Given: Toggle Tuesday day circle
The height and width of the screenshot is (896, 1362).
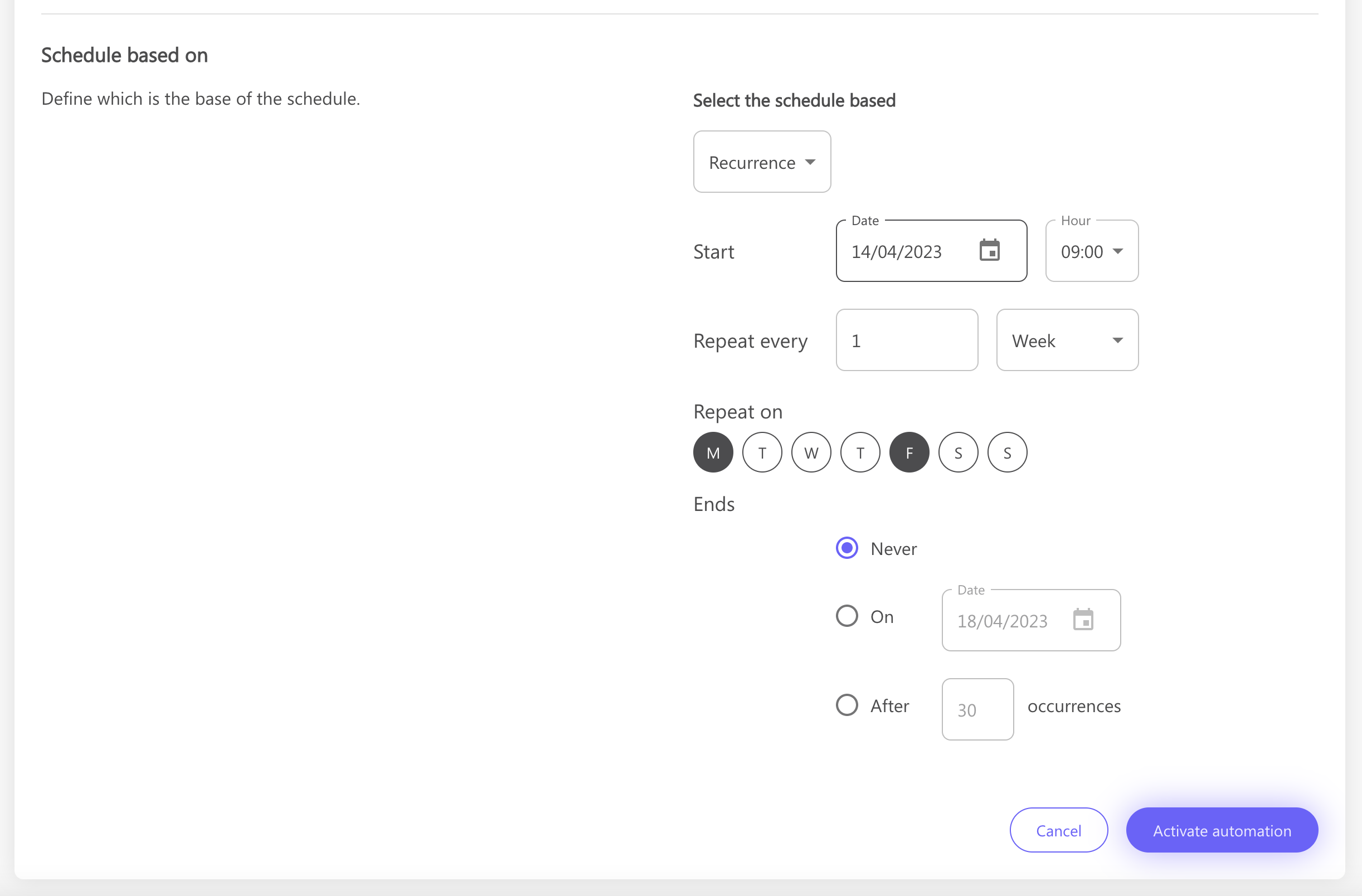Looking at the screenshot, I should coord(762,452).
